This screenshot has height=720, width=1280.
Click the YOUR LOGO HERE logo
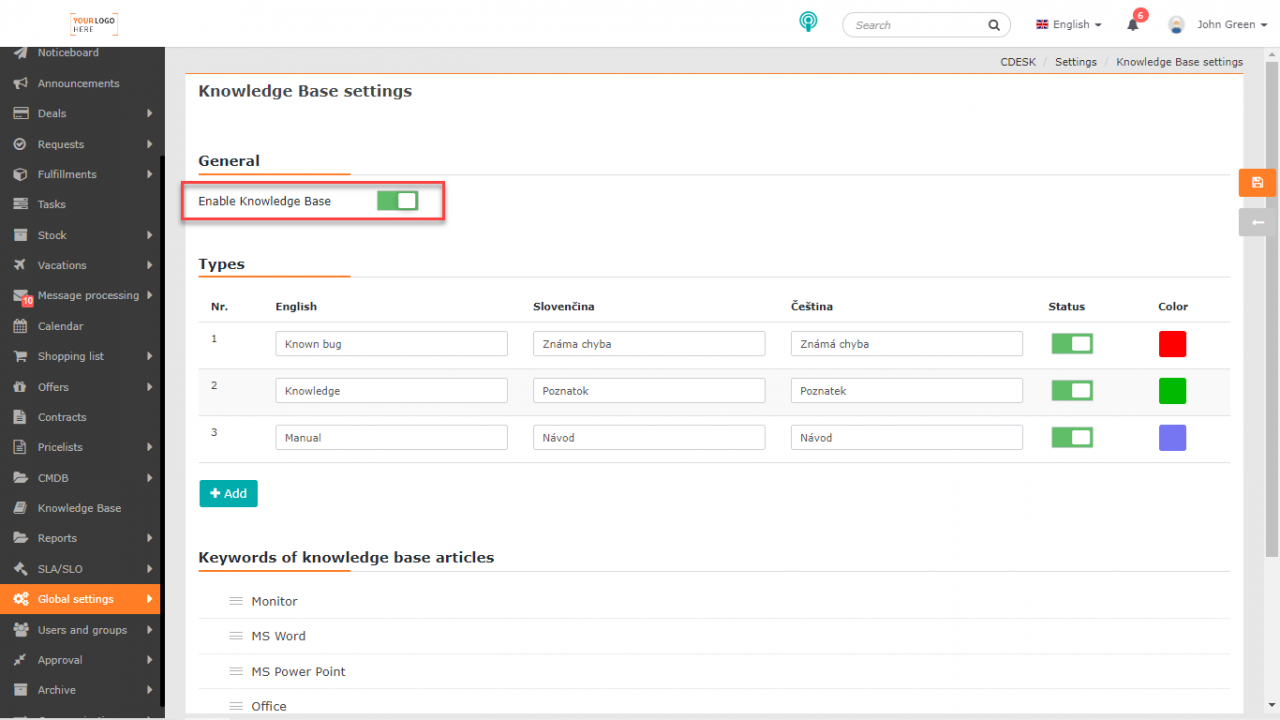[x=93, y=24]
